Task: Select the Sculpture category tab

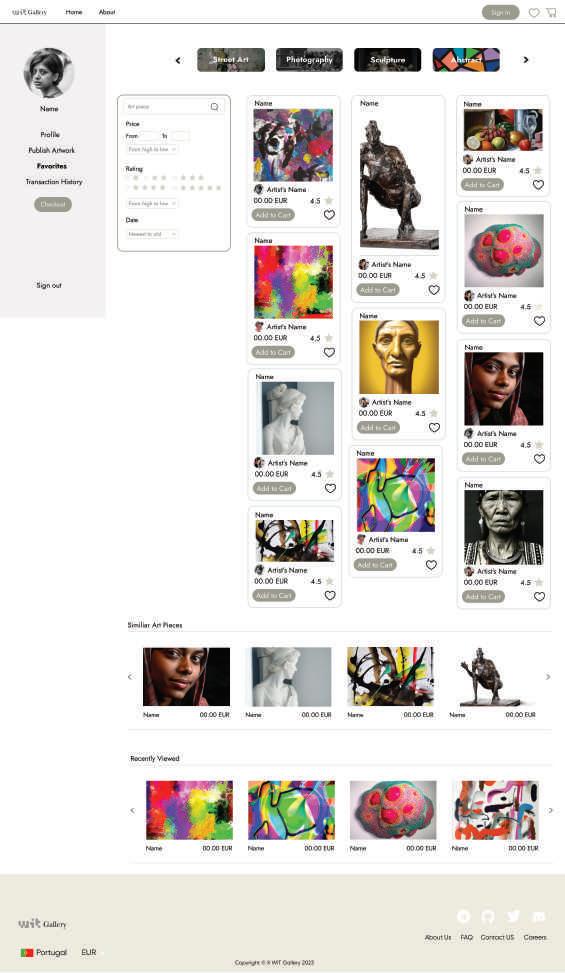Action: click(388, 60)
